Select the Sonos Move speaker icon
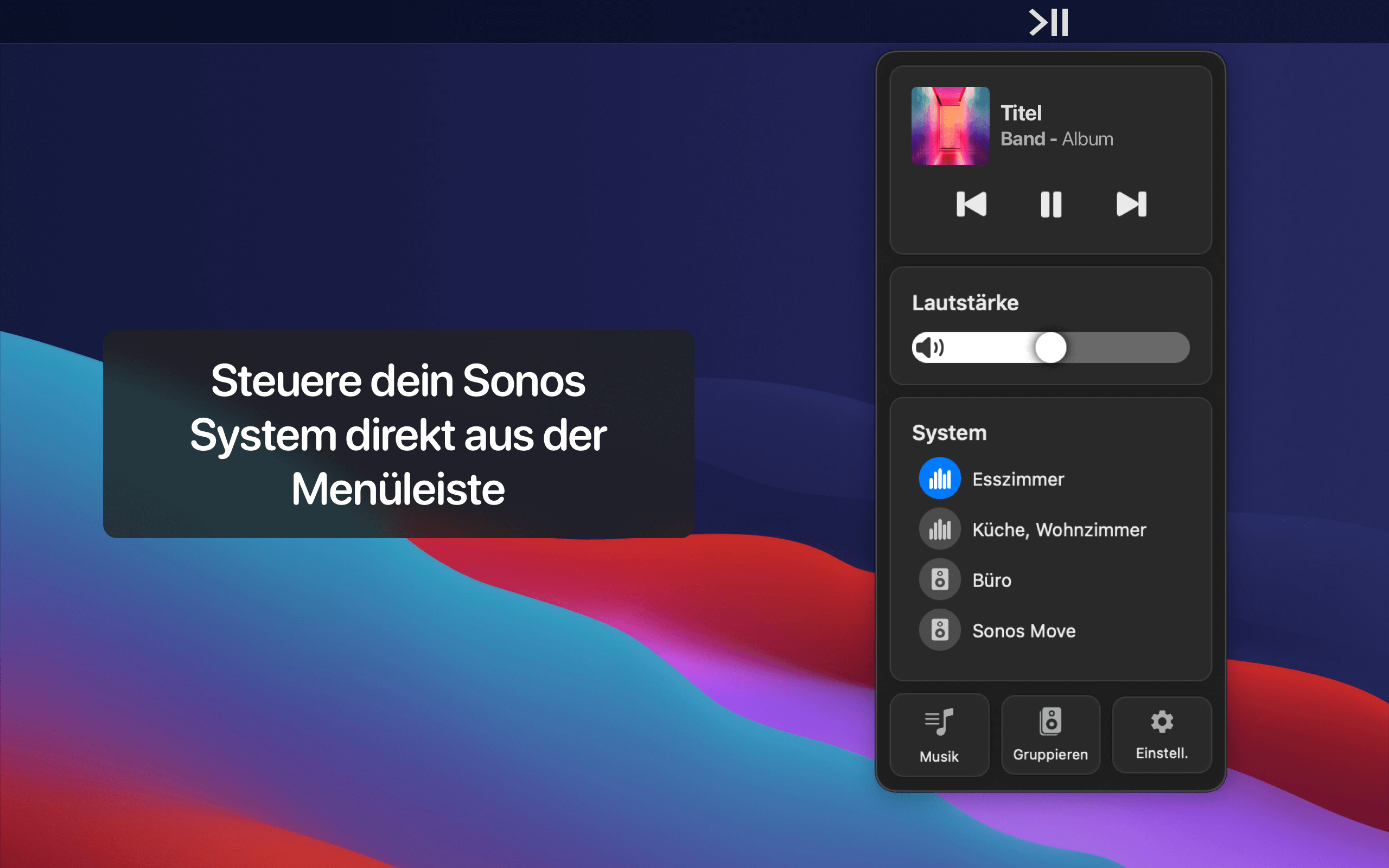 (940, 630)
